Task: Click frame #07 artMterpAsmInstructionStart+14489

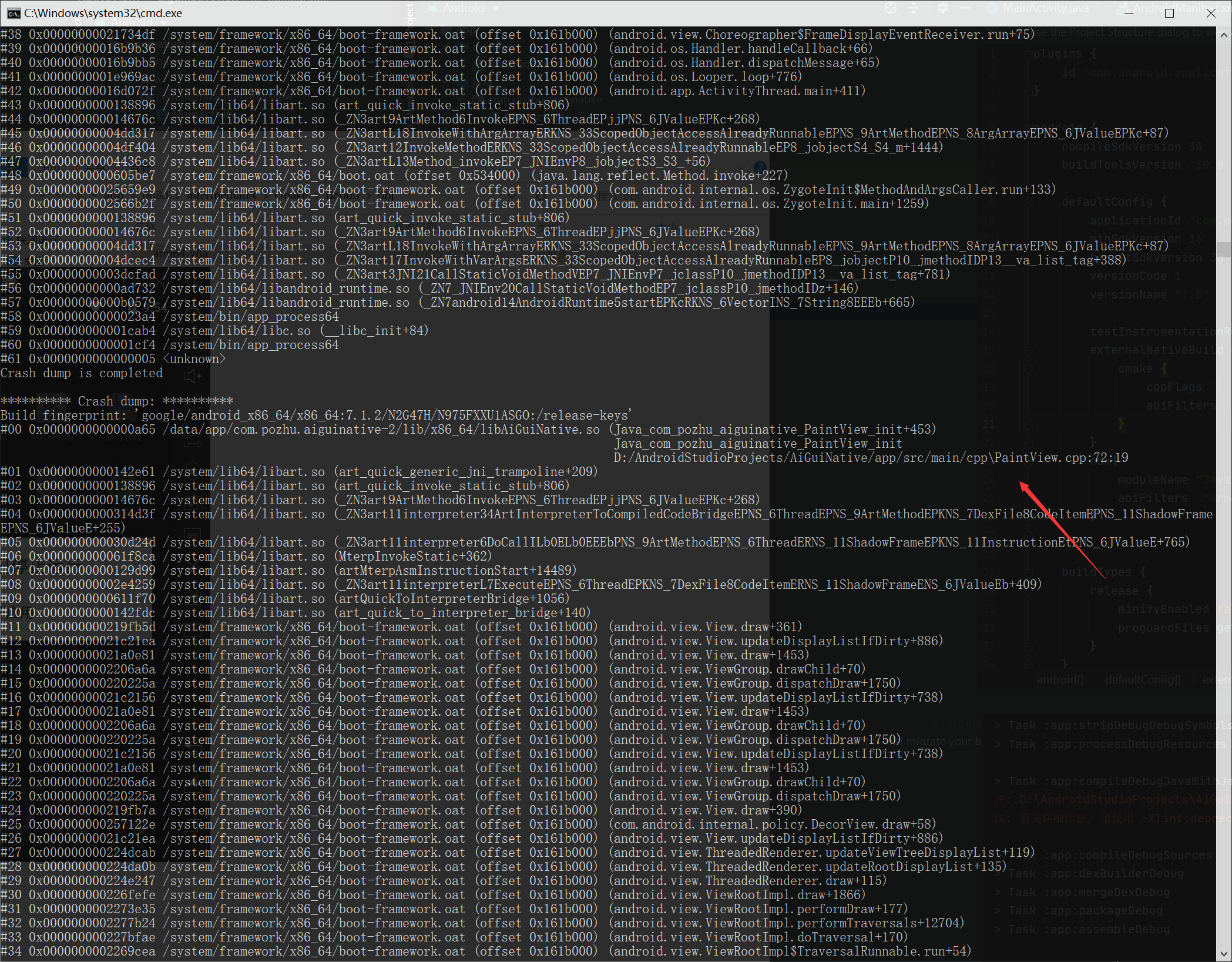Action: [288, 571]
